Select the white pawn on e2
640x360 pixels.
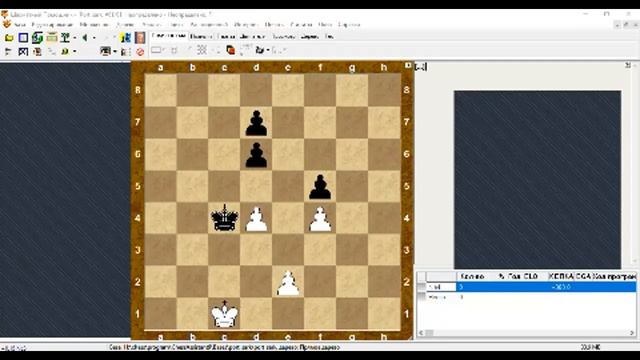pyautogui.click(x=288, y=283)
